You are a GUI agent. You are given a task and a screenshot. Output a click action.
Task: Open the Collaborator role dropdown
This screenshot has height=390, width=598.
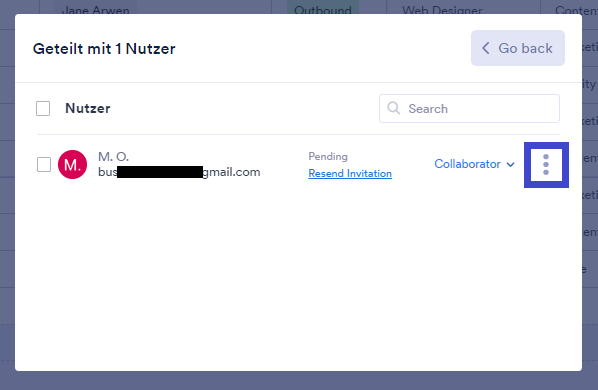[x=474, y=164]
